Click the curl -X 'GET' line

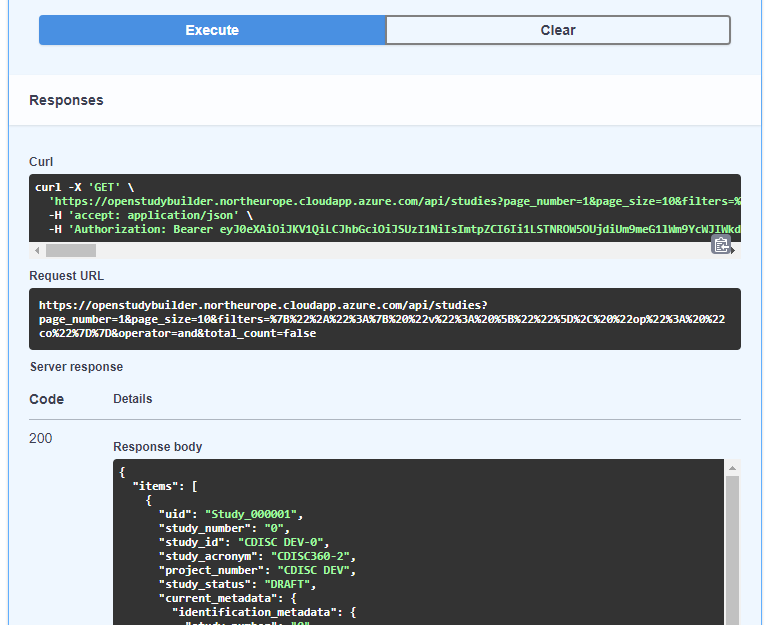[x=84, y=187]
